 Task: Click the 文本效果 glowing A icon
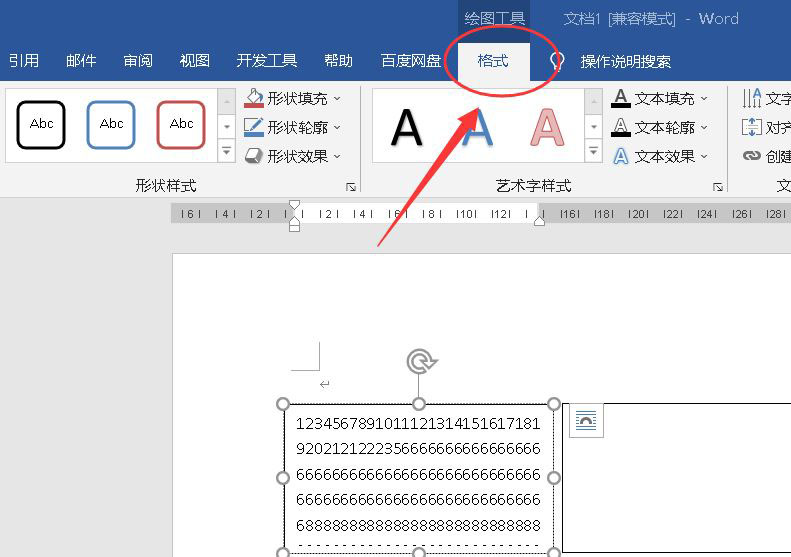coord(621,156)
